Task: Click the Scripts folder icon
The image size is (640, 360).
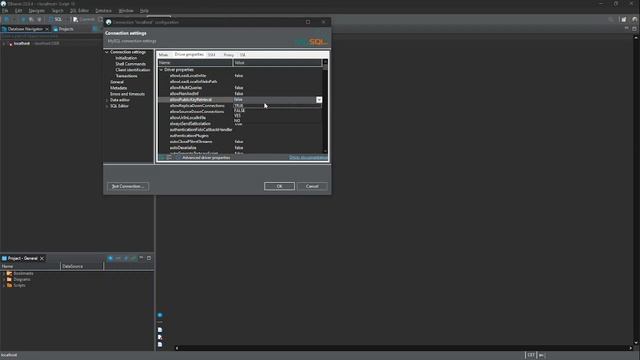Action: tap(9, 285)
